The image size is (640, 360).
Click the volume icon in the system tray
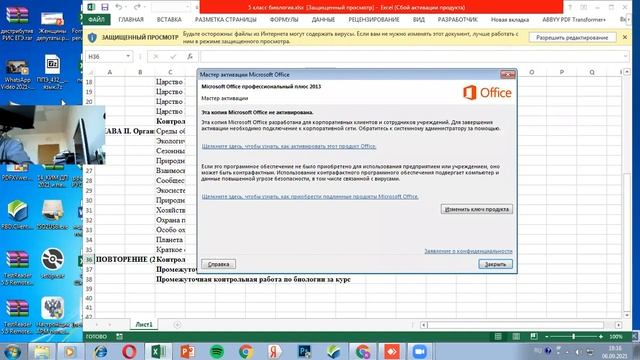pos(578,351)
